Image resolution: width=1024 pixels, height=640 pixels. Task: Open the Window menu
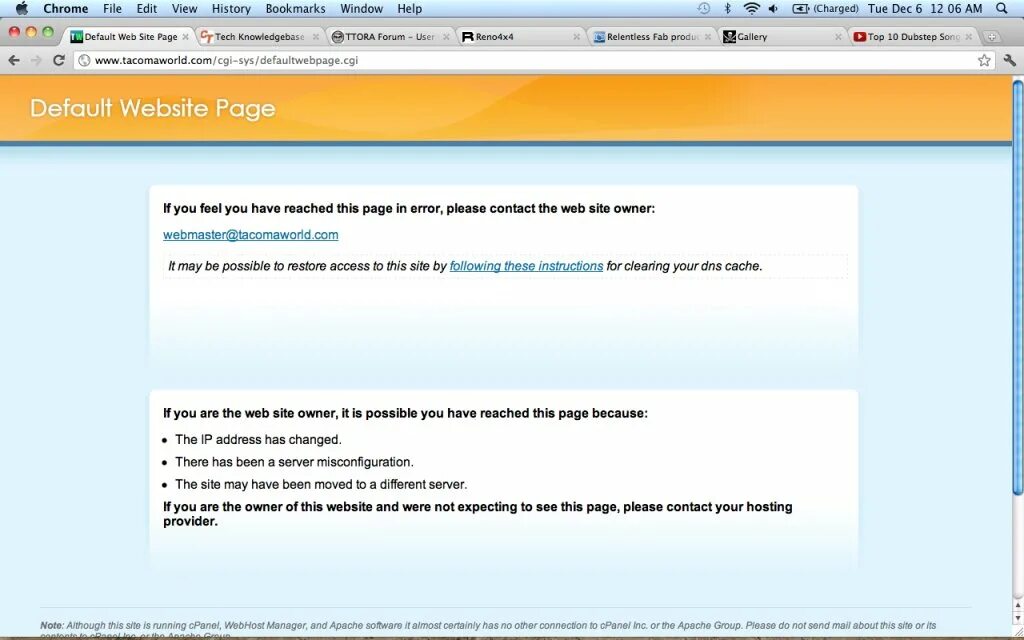[x=361, y=8]
